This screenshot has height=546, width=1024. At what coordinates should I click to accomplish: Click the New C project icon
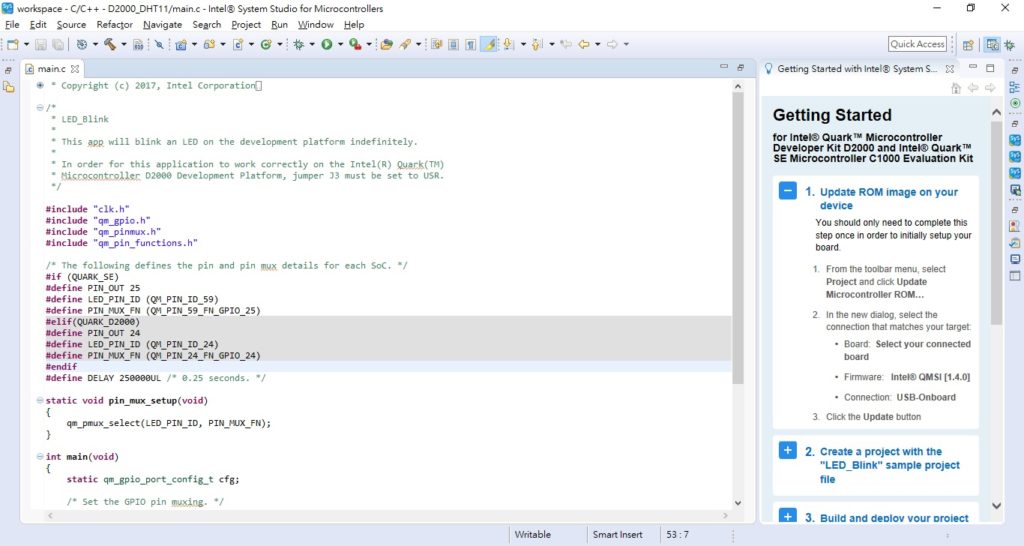tap(181, 44)
